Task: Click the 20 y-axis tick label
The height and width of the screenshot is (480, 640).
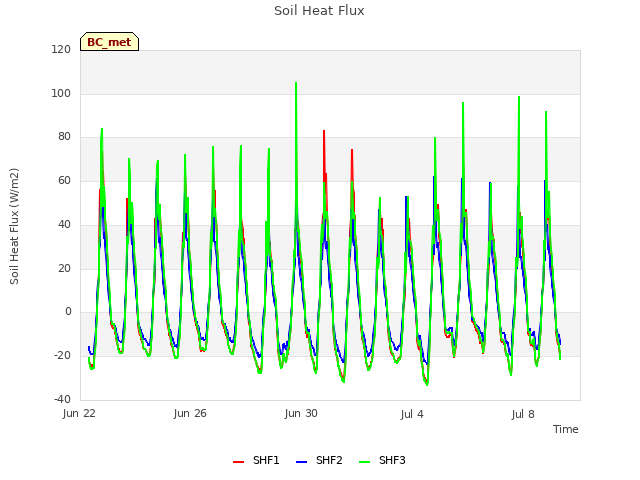Action: click(64, 269)
